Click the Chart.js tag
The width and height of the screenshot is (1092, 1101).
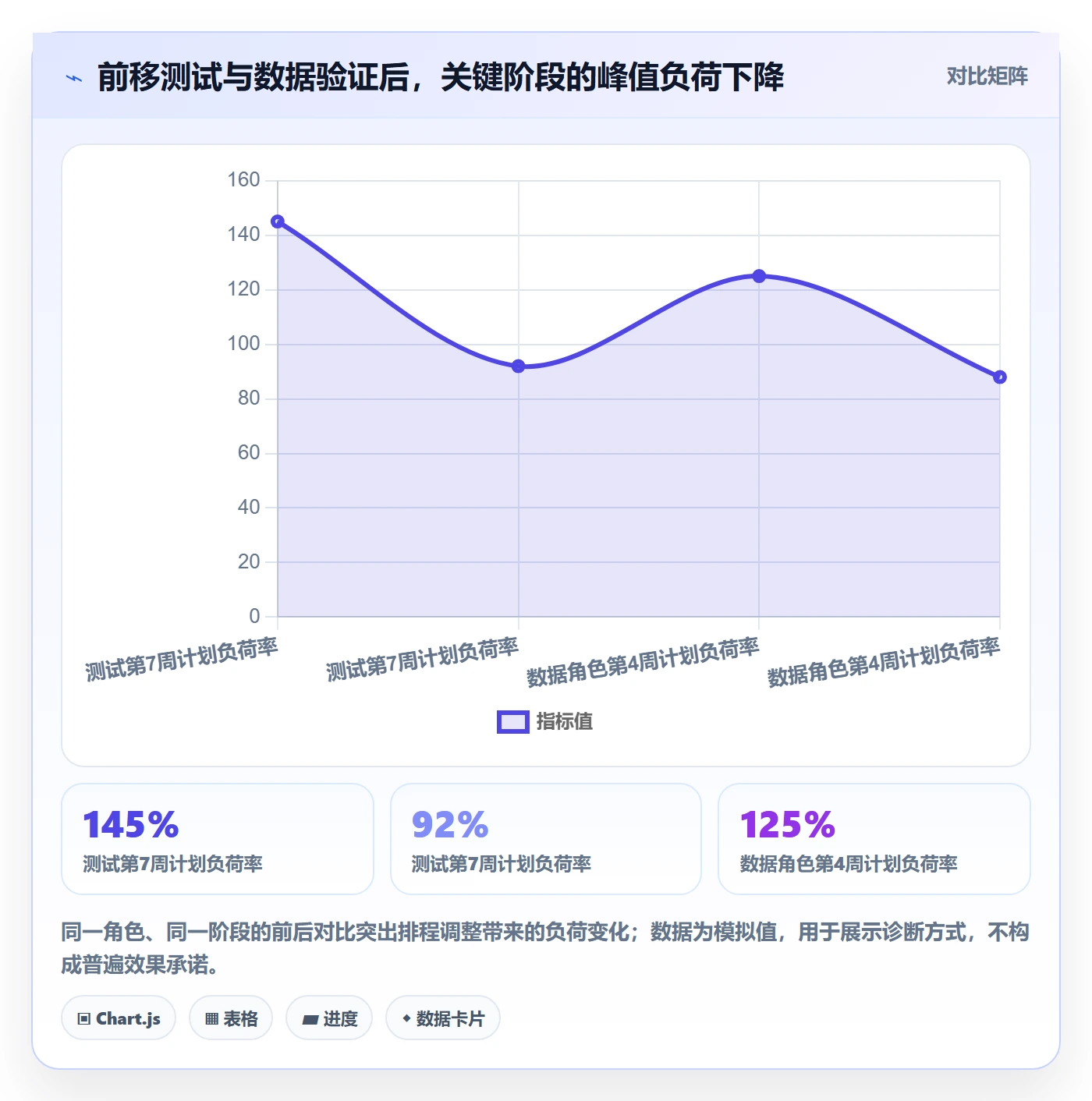[119, 1018]
